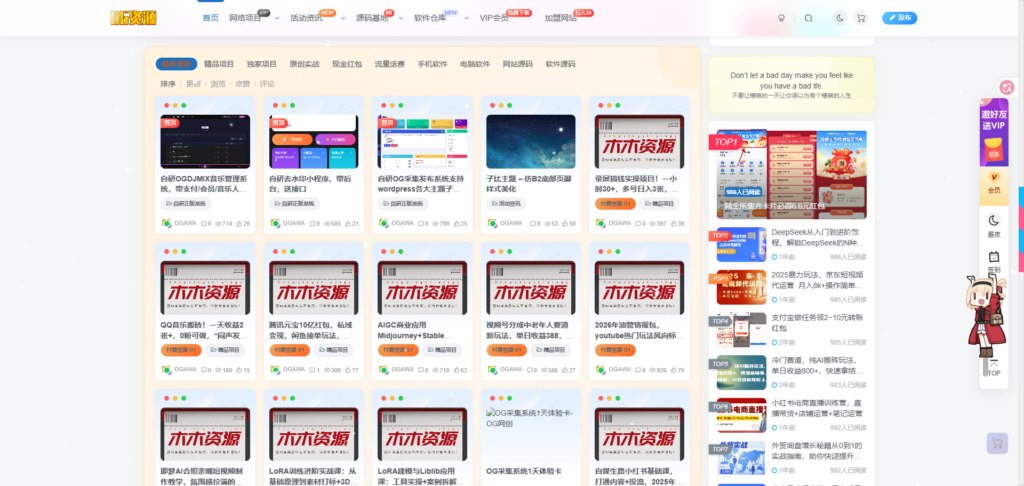Switch to the 现金红包 category tab

click(347, 64)
